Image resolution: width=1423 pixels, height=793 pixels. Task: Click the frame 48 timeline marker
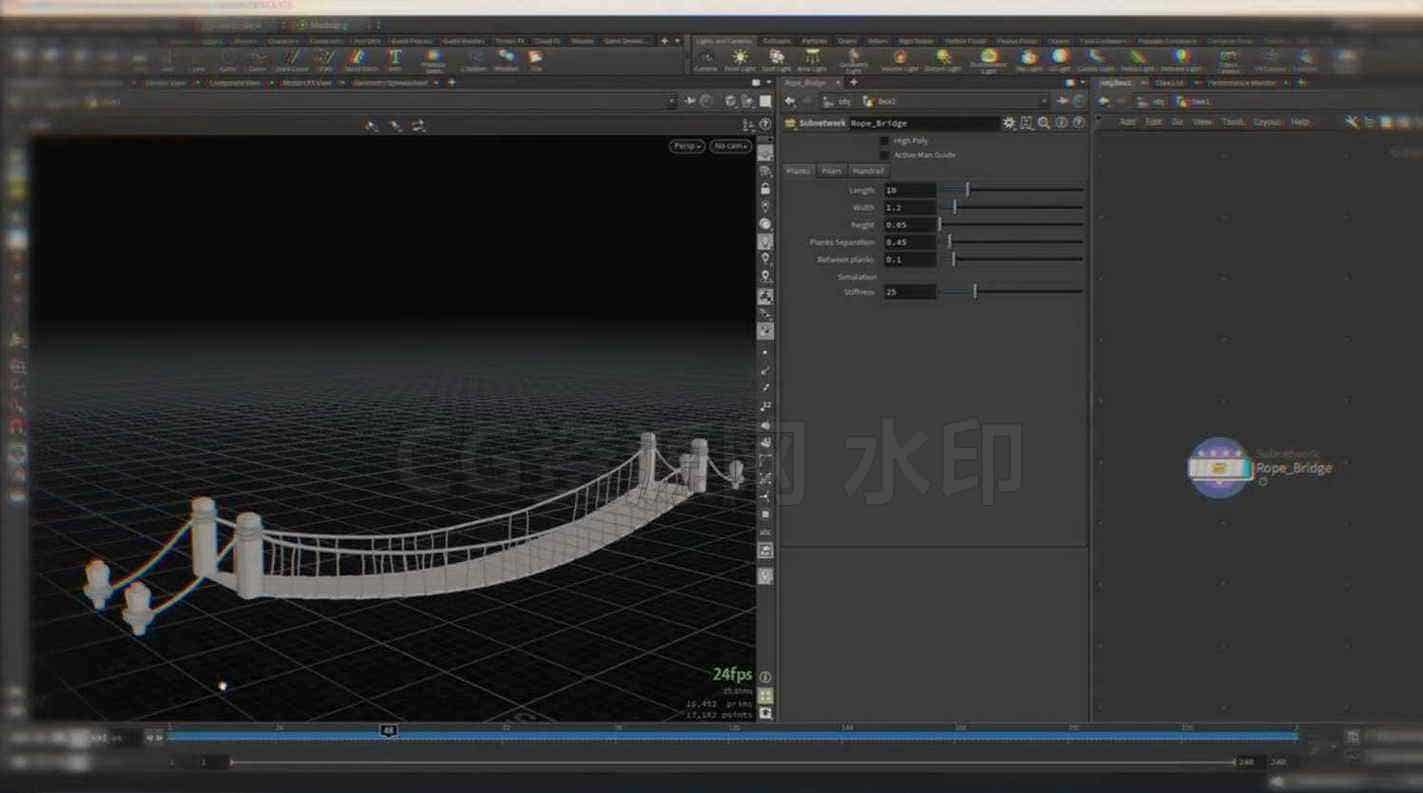[388, 731]
